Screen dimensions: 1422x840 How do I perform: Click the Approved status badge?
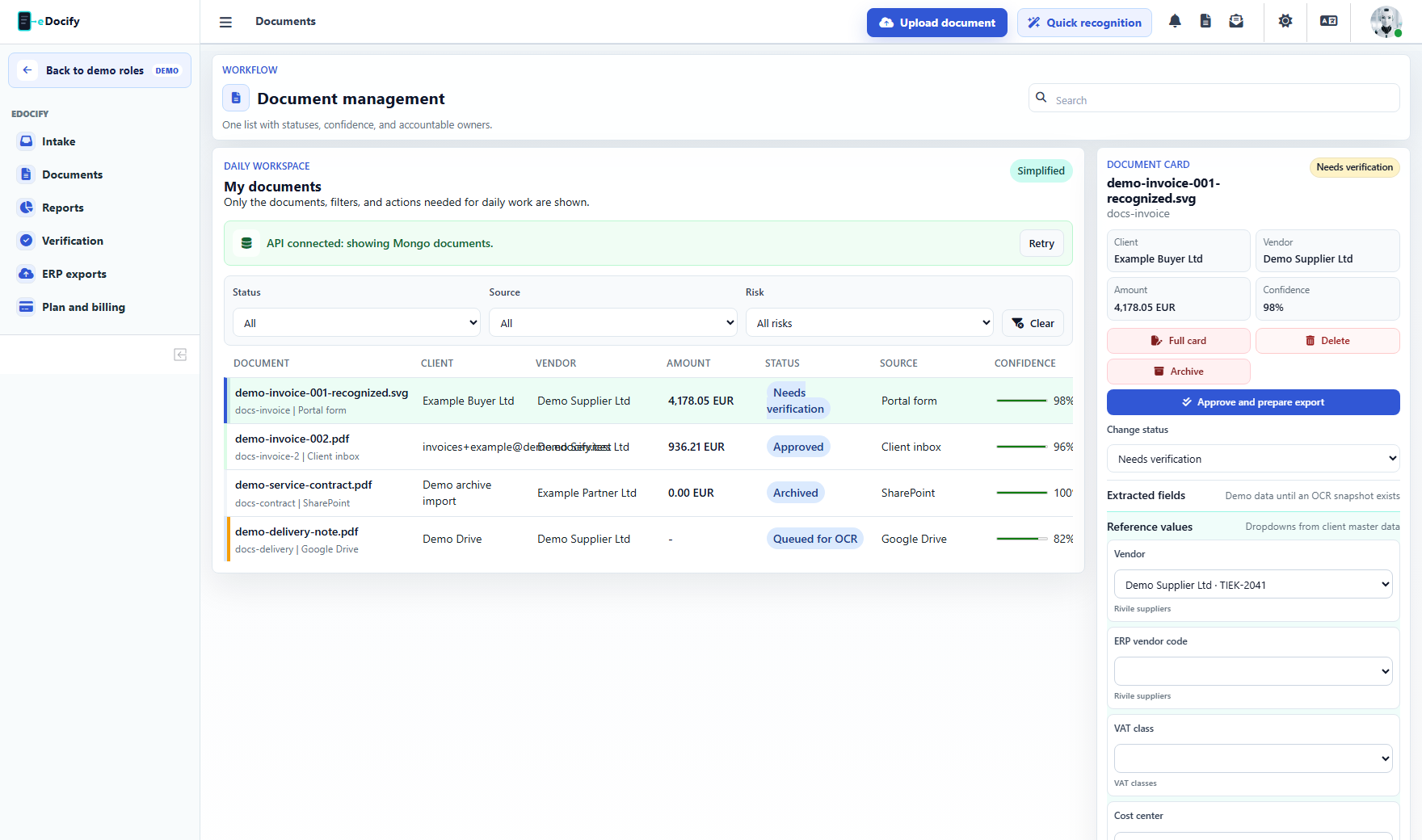pyautogui.click(x=798, y=447)
